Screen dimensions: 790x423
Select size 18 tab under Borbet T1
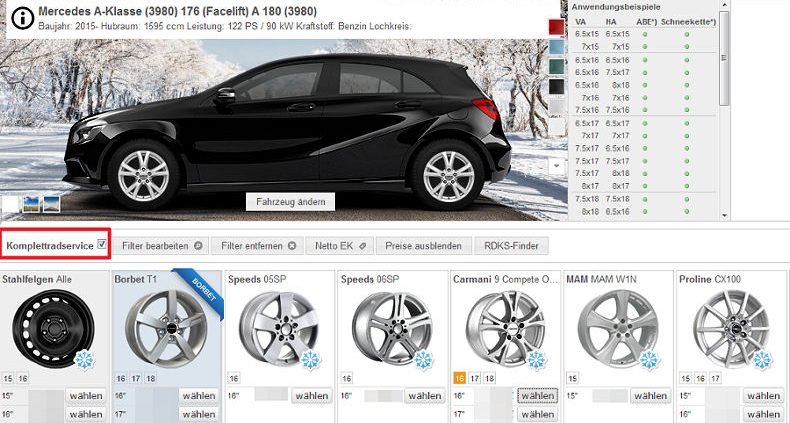click(x=151, y=378)
